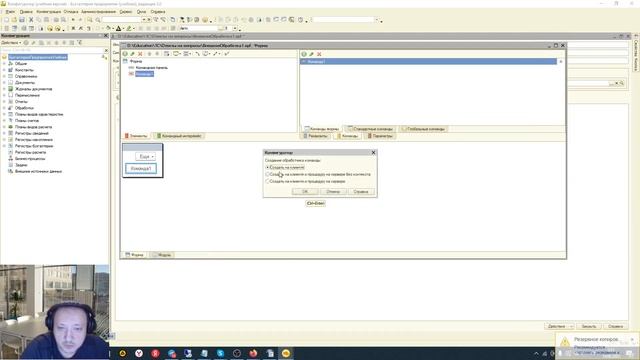This screenshot has width=640, height=360.
Task: Switch to the Модуль tab at bottom
Action: click(162, 255)
